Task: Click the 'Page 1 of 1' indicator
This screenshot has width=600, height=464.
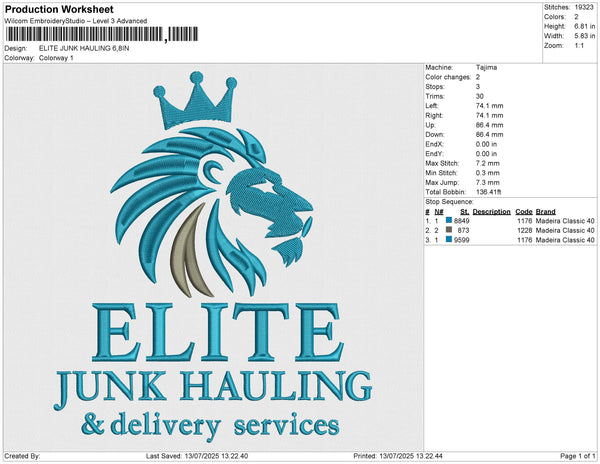Action: click(578, 456)
